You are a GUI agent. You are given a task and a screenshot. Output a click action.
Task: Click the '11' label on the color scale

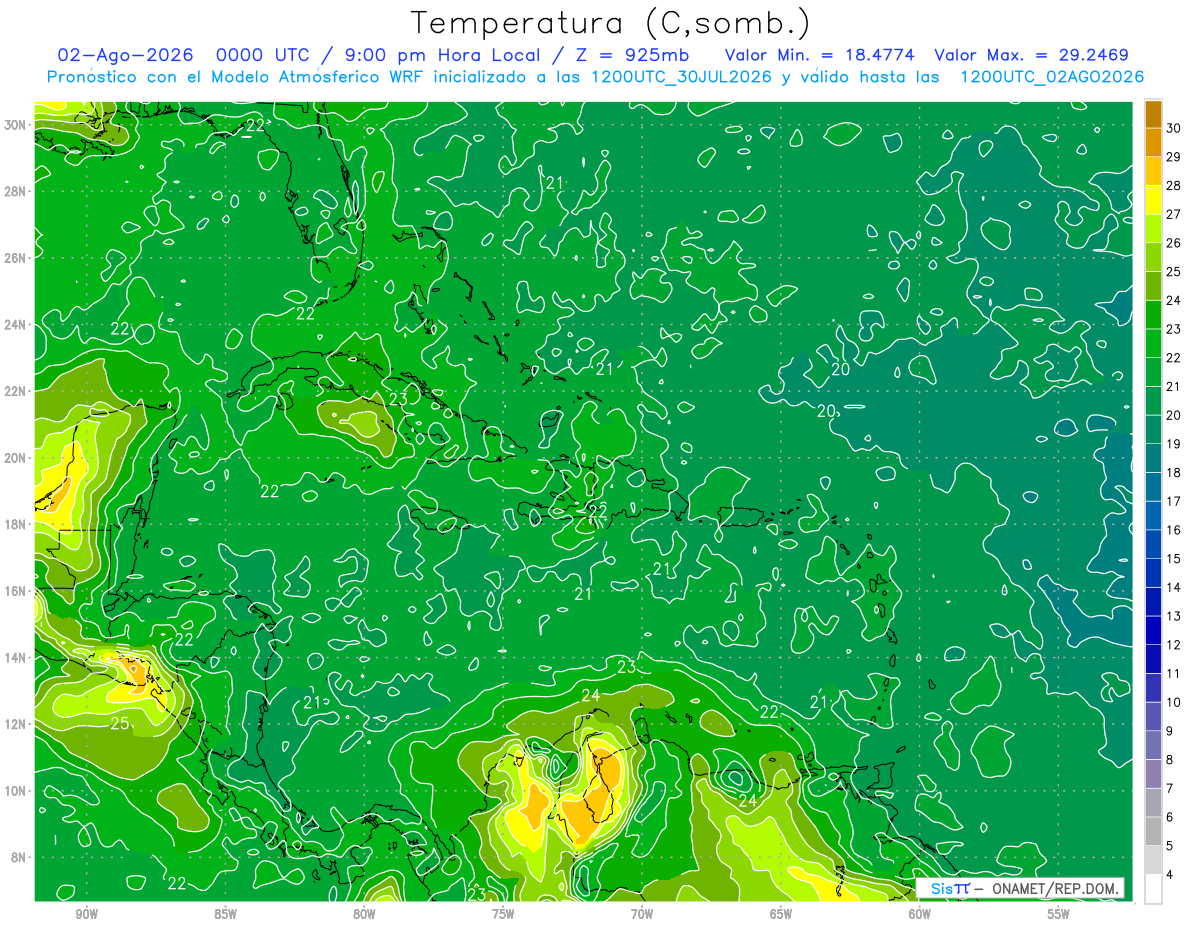[1174, 674]
